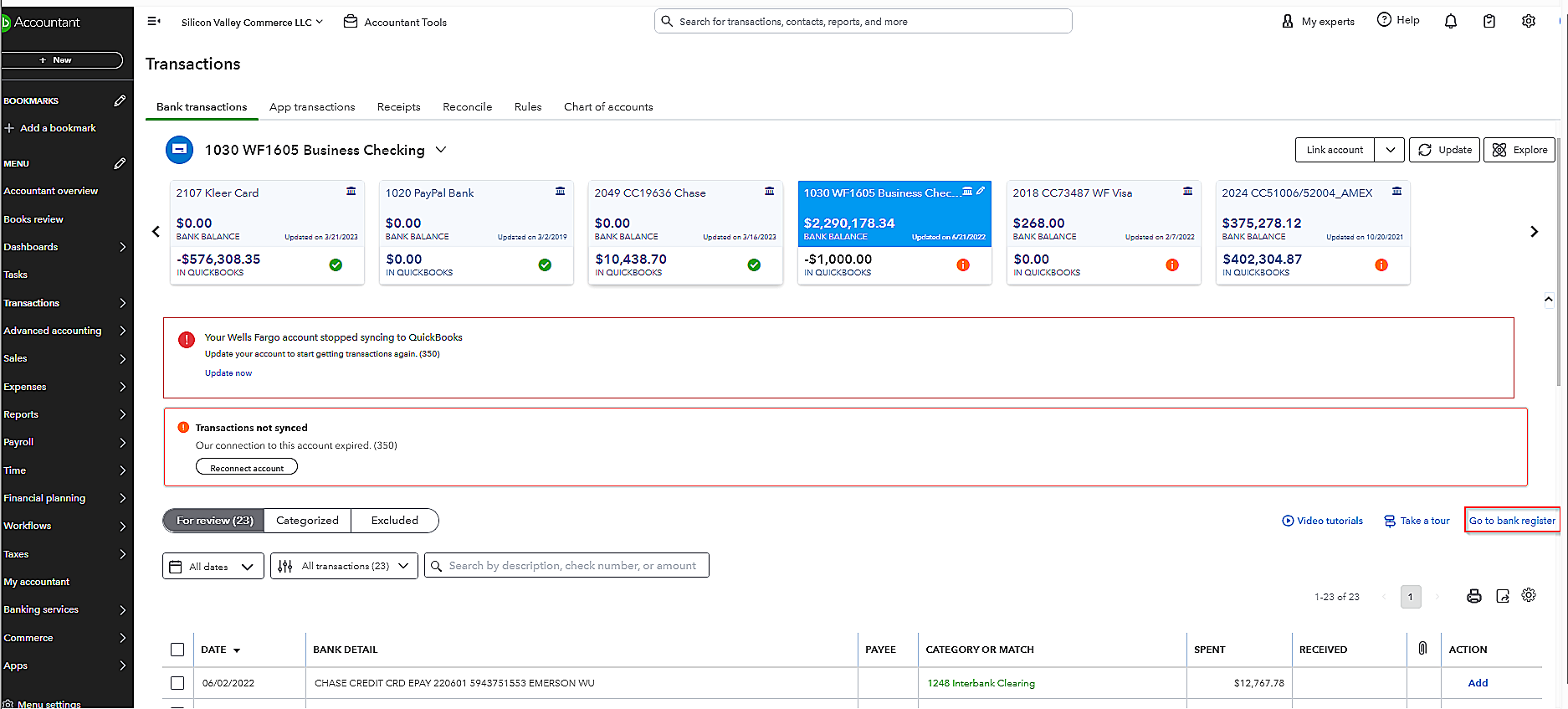The width and height of the screenshot is (1568, 709).
Task: Click green check on PayPal Bank card
Action: pyautogui.click(x=545, y=265)
